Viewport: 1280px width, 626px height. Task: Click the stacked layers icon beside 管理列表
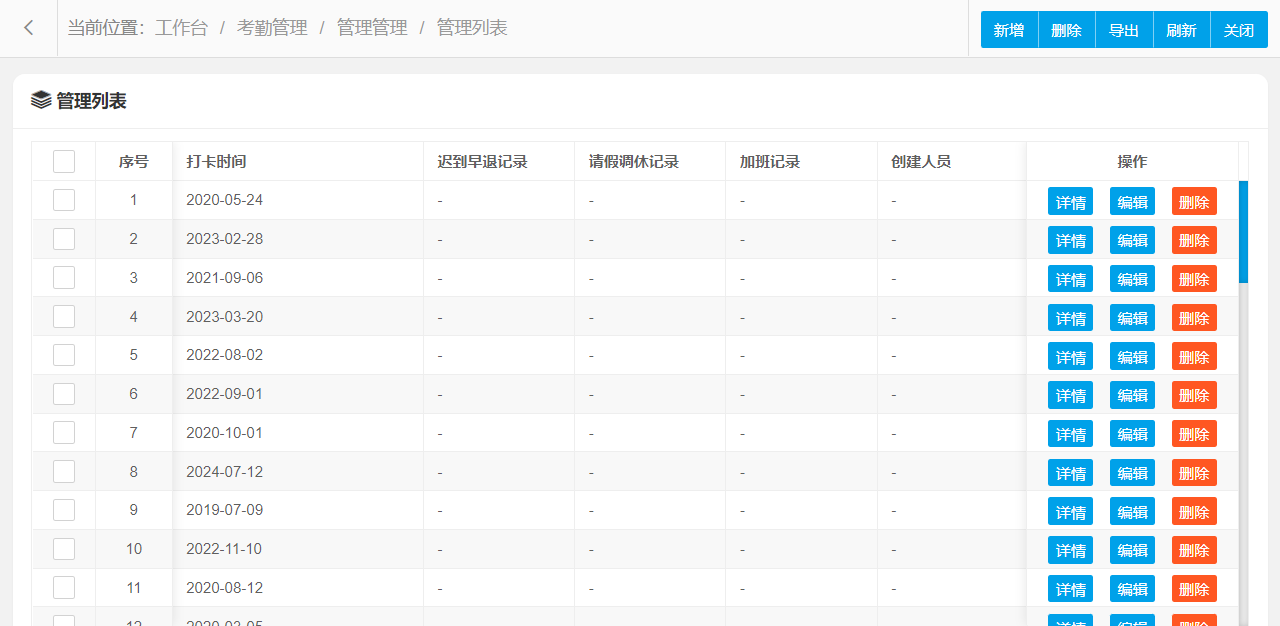(x=41, y=100)
